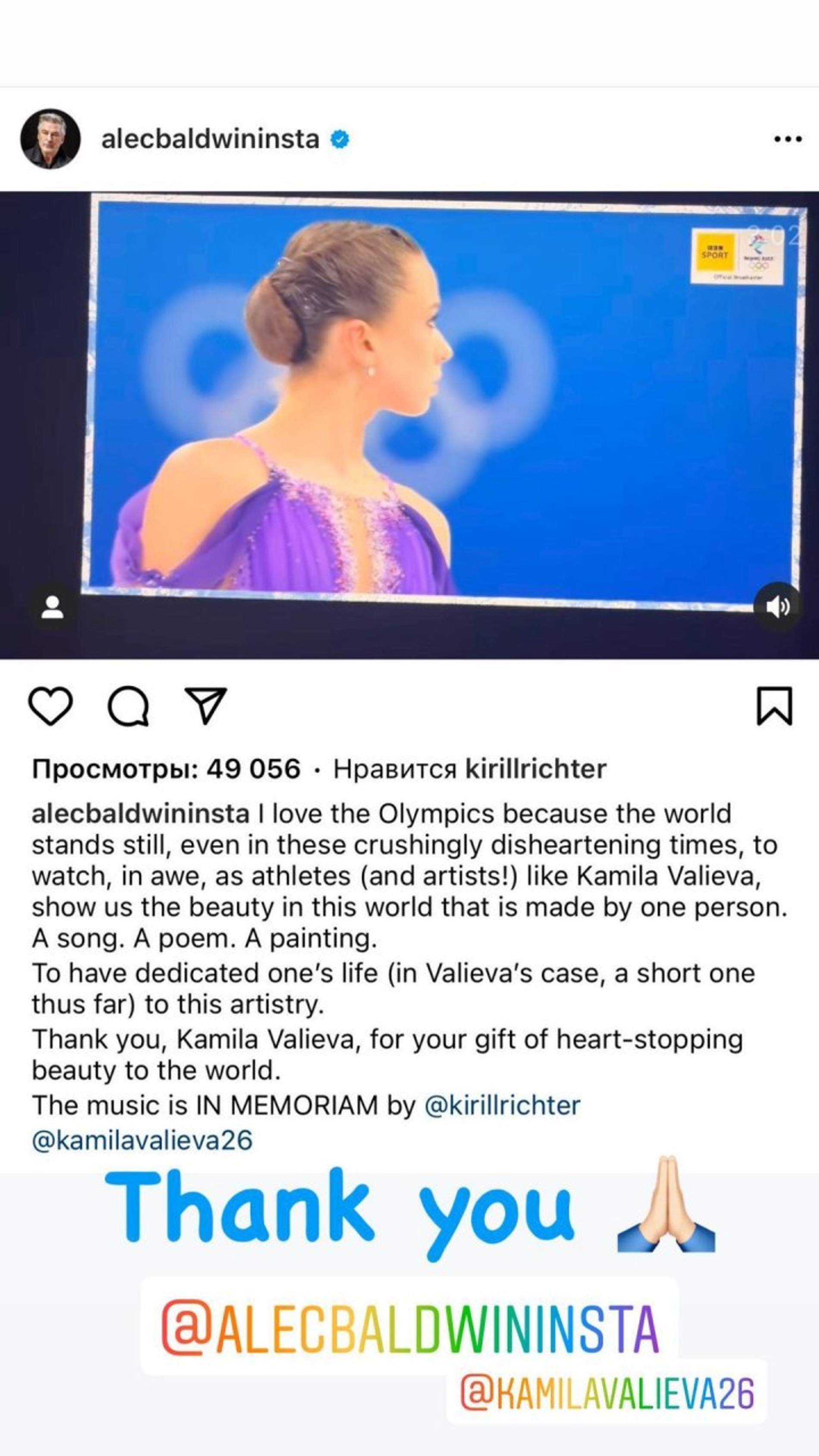
Task: Tap the rainbow @ALECBALDWININSTA story sticker
Action: 409,1327
